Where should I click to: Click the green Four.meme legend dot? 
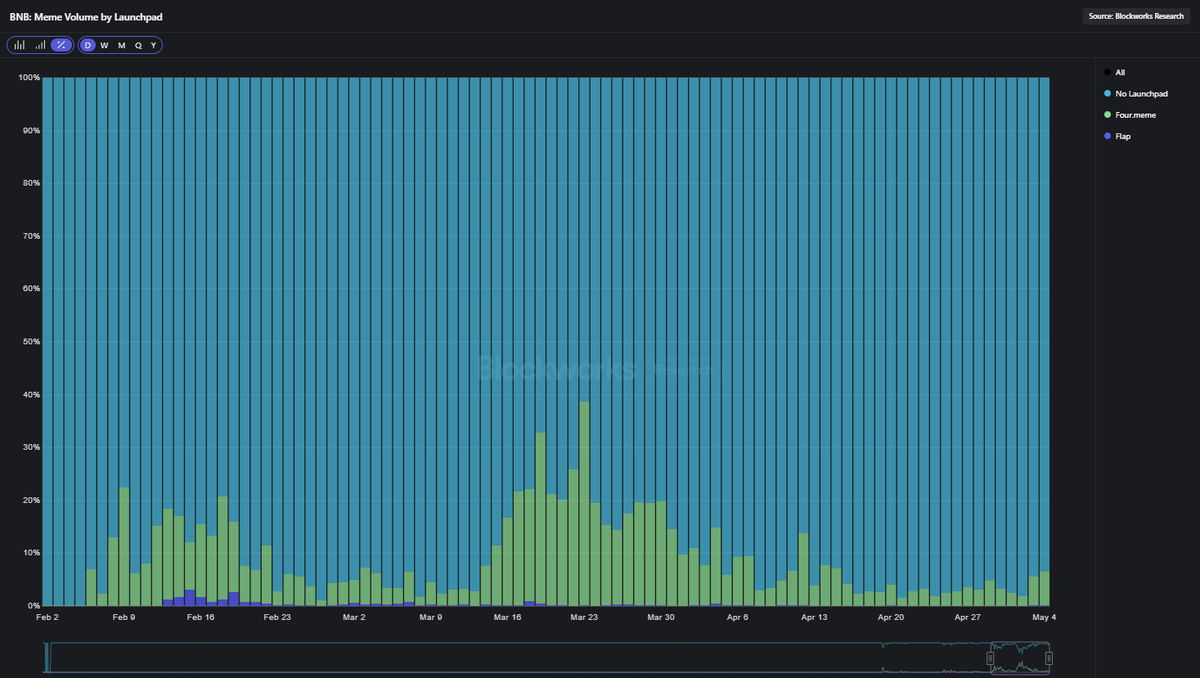click(x=1107, y=115)
